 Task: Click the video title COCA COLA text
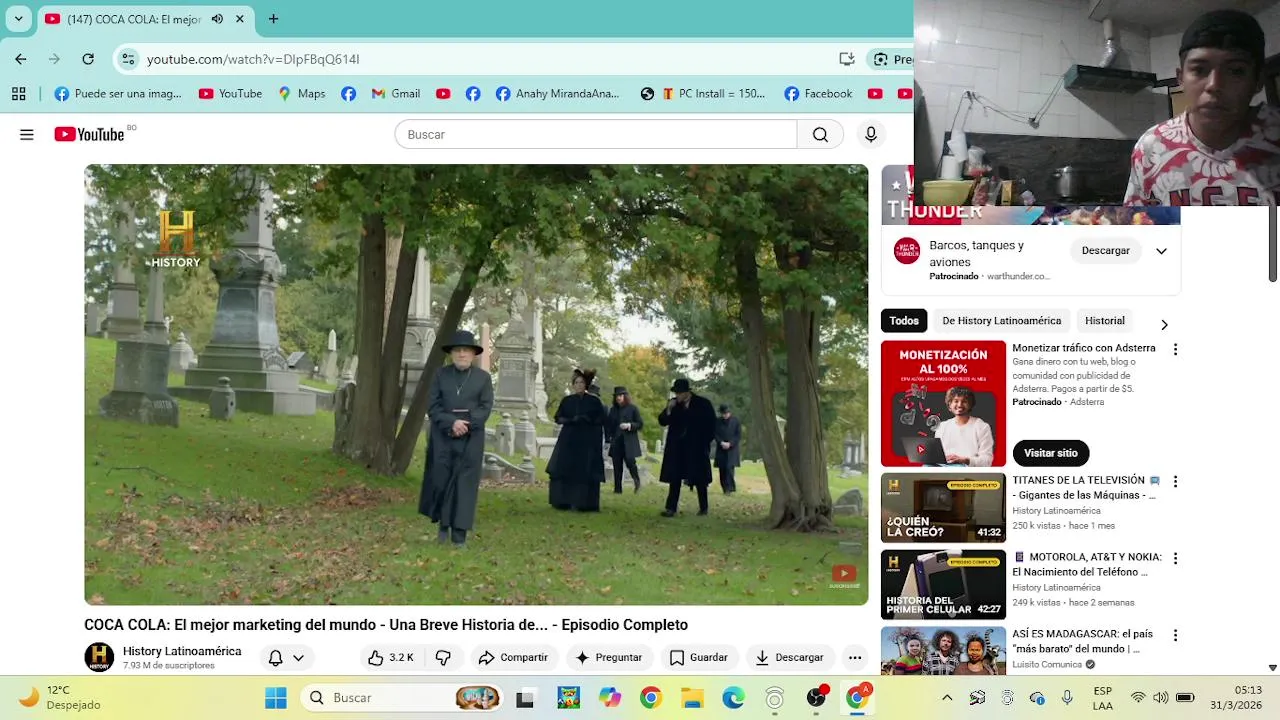(x=386, y=625)
